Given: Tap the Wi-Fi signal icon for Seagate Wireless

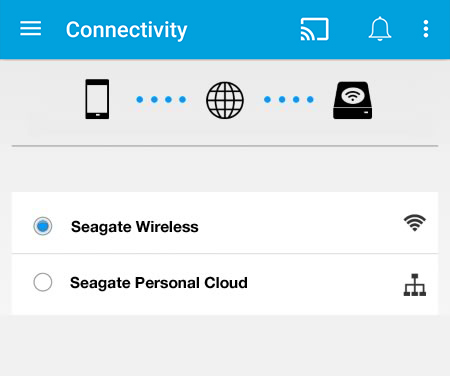Looking at the screenshot, I should click(415, 223).
